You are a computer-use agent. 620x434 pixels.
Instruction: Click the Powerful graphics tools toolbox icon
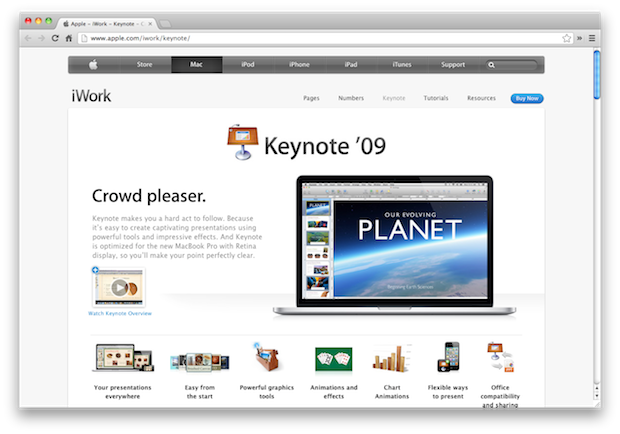(x=267, y=357)
